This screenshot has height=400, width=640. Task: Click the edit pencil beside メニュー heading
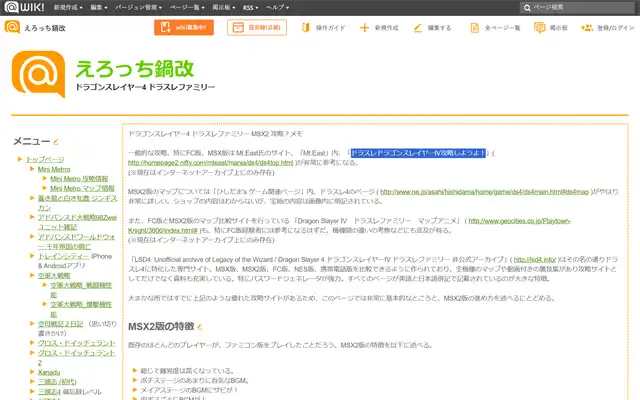coord(56,142)
